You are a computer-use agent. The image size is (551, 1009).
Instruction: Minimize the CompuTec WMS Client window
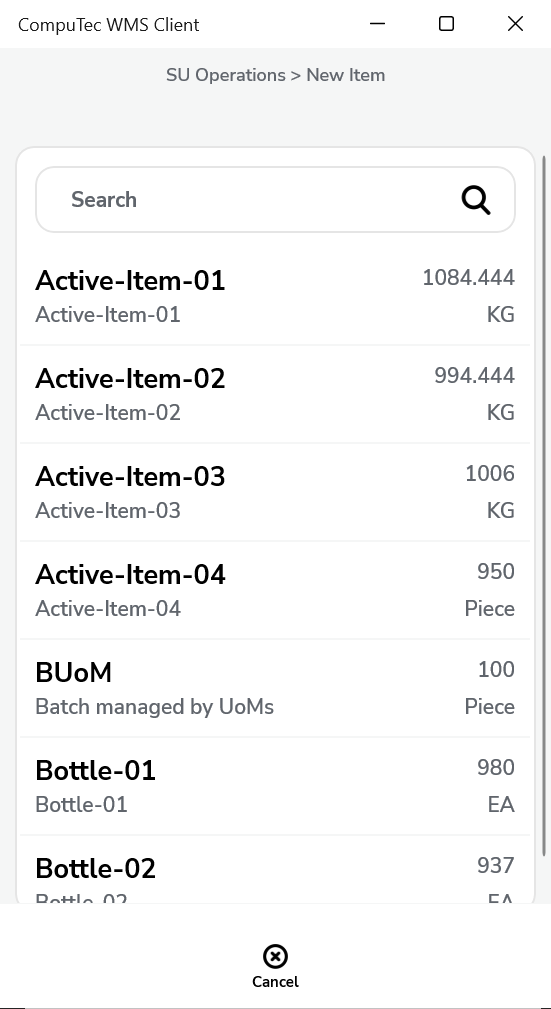378,24
